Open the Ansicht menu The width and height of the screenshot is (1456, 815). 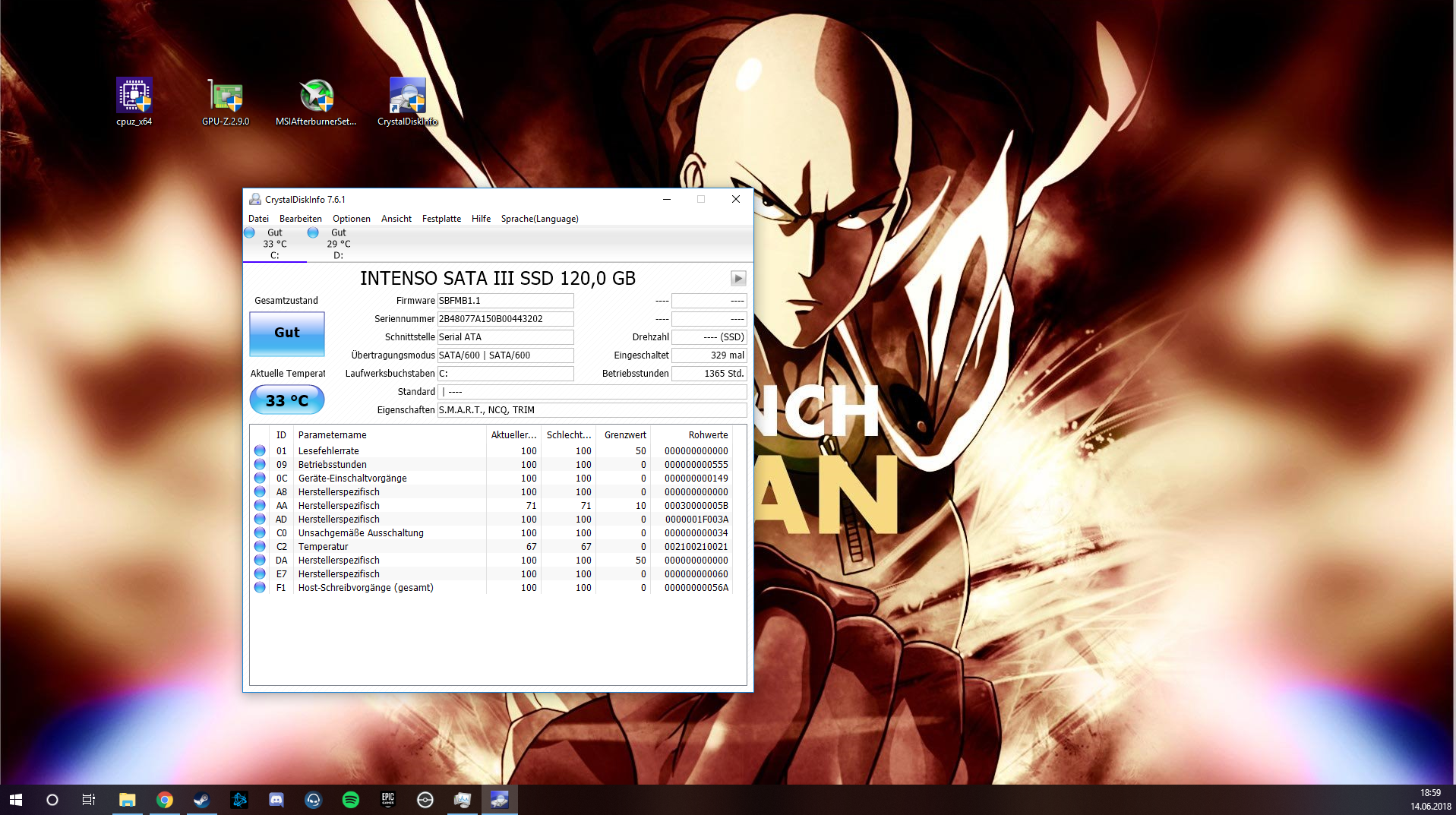click(x=396, y=219)
